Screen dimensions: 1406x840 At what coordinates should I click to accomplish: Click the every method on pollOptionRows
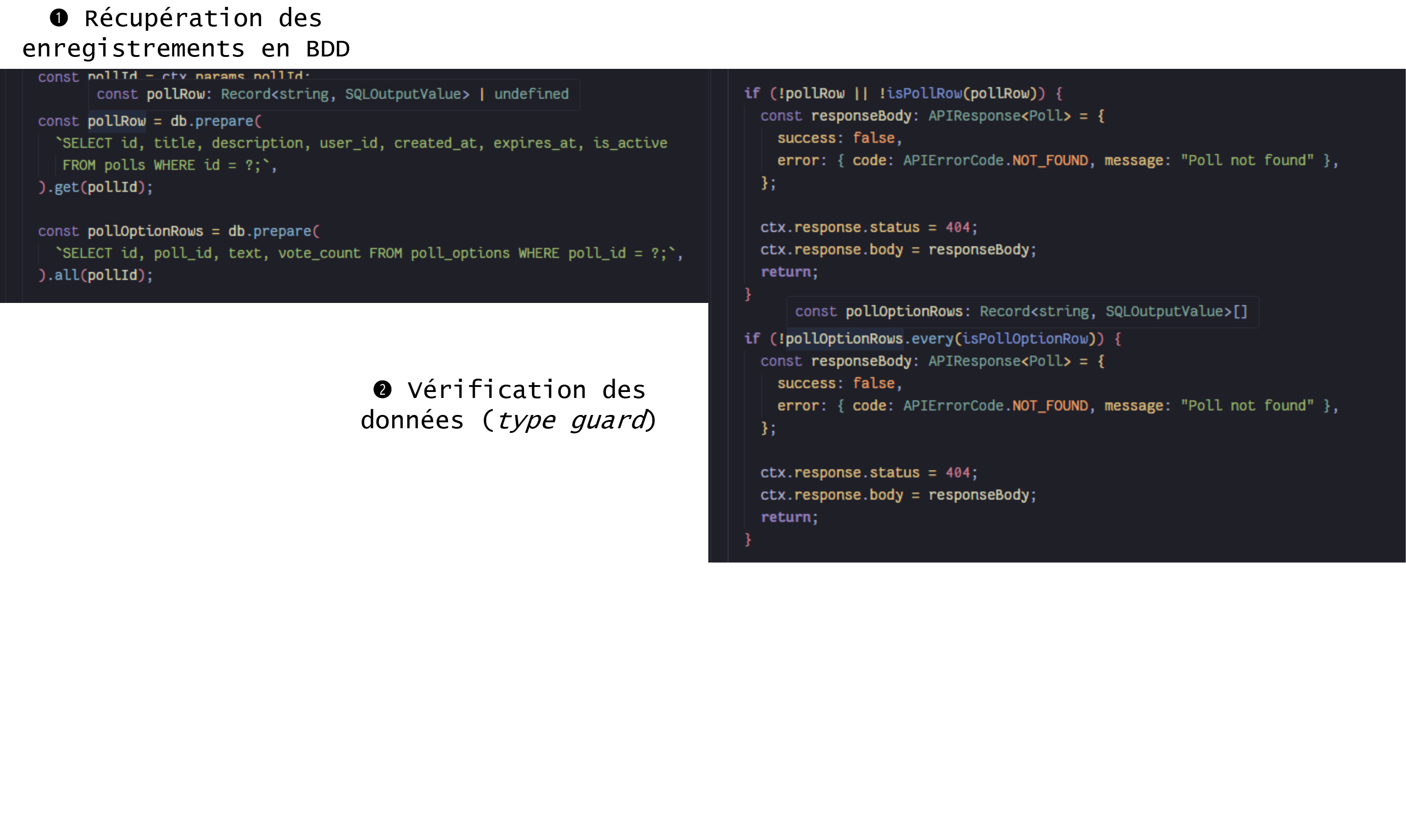[932, 338]
